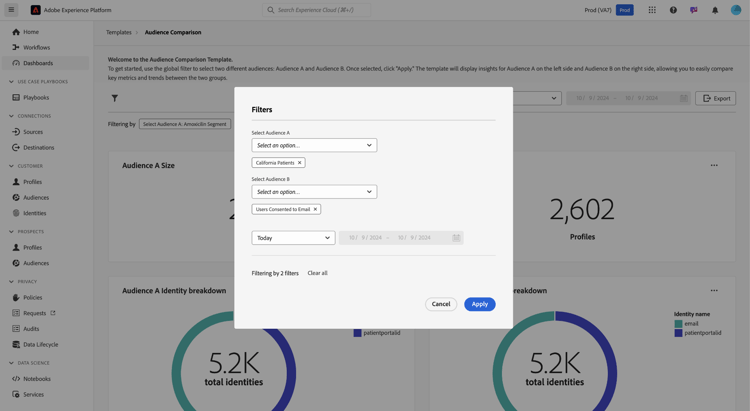Screen dimensions: 750x411
Task: Click the filter funnel icon
Action: pyautogui.click(x=115, y=98)
